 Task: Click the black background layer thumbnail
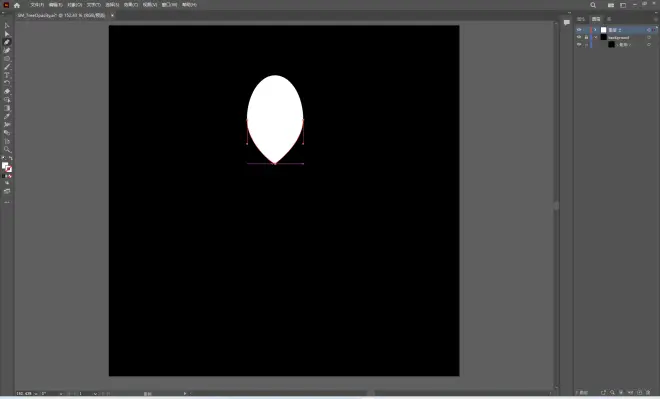[604, 37]
